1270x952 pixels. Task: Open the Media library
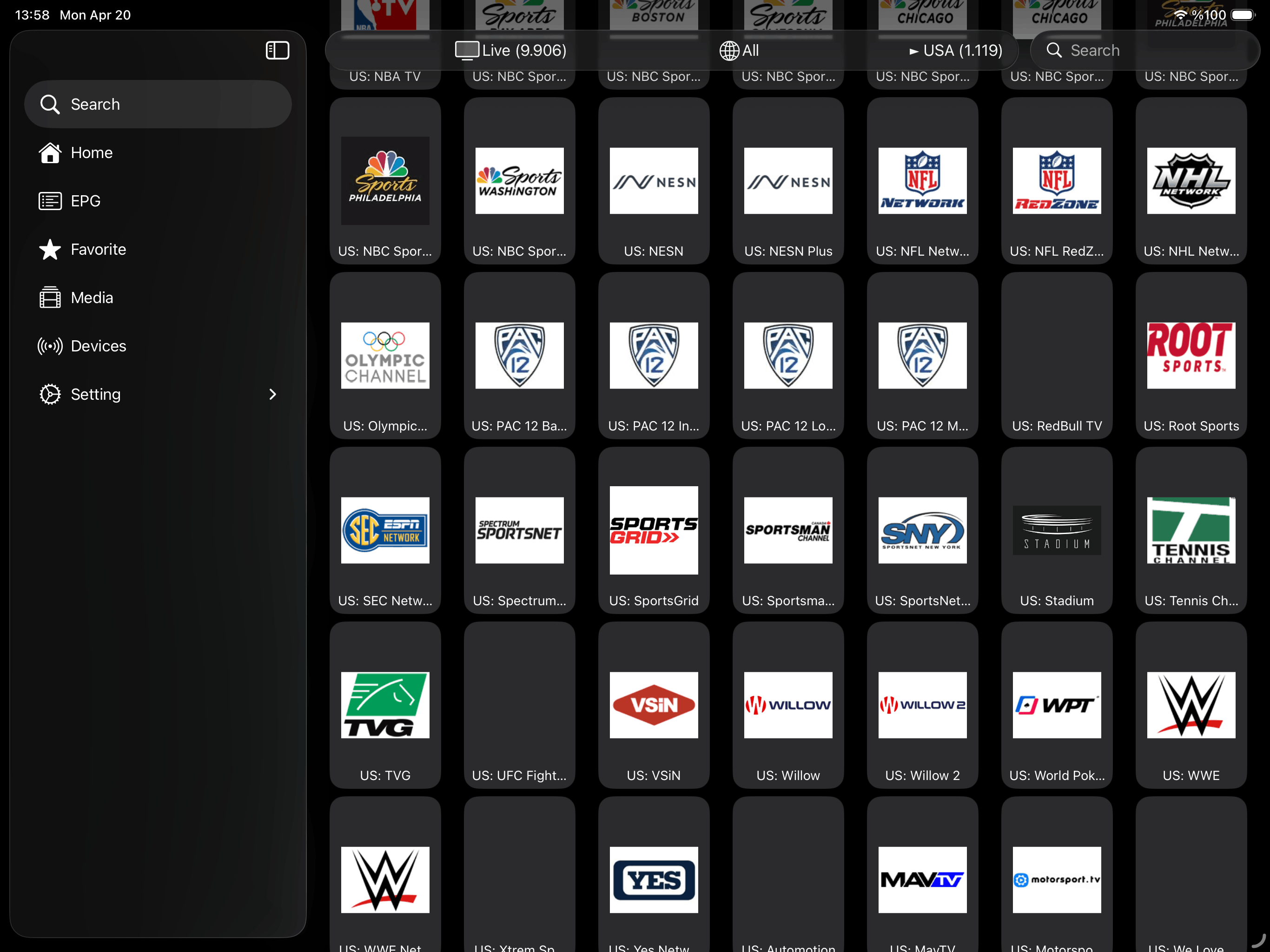coord(158,297)
